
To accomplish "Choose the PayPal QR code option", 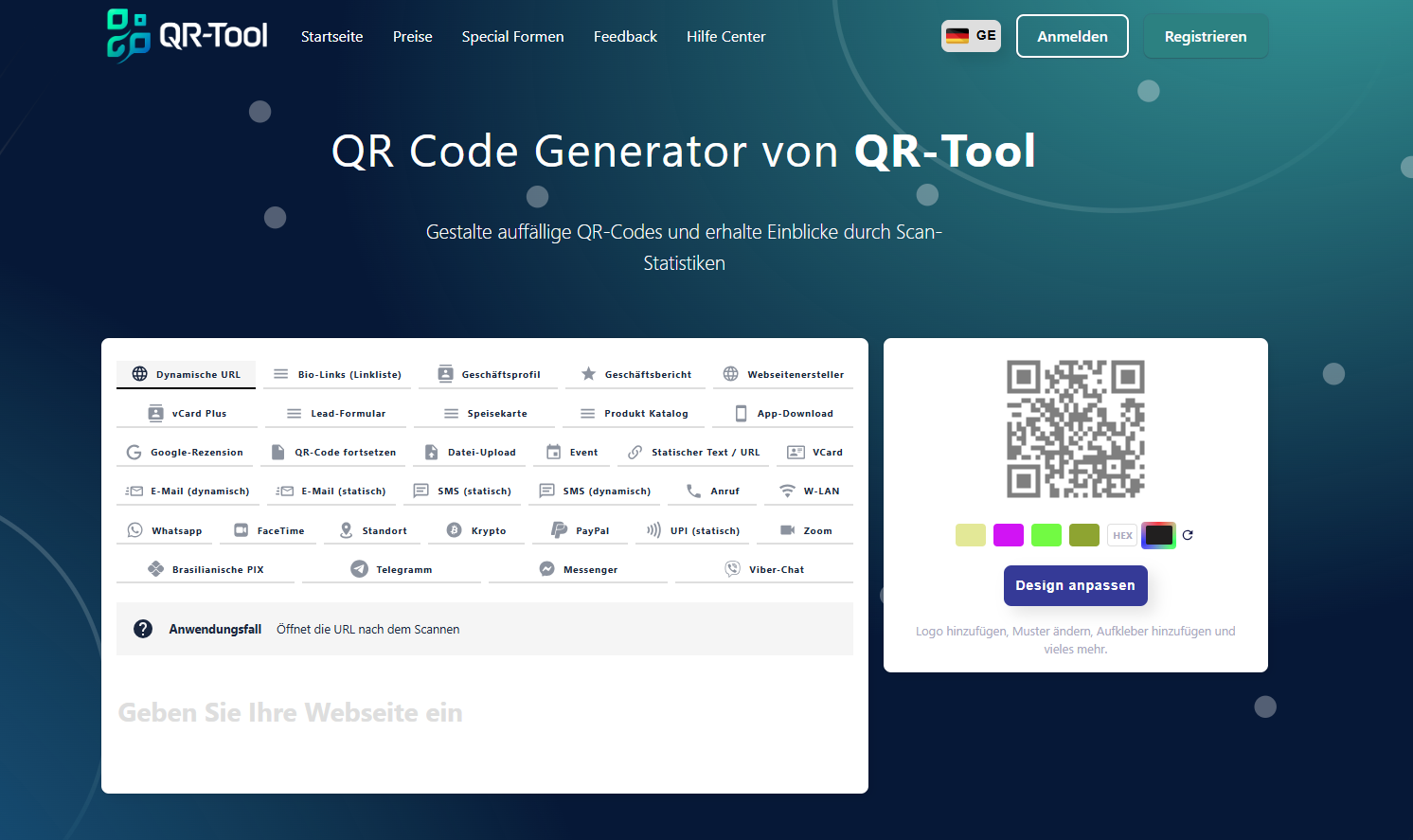I will pyautogui.click(x=580, y=529).
